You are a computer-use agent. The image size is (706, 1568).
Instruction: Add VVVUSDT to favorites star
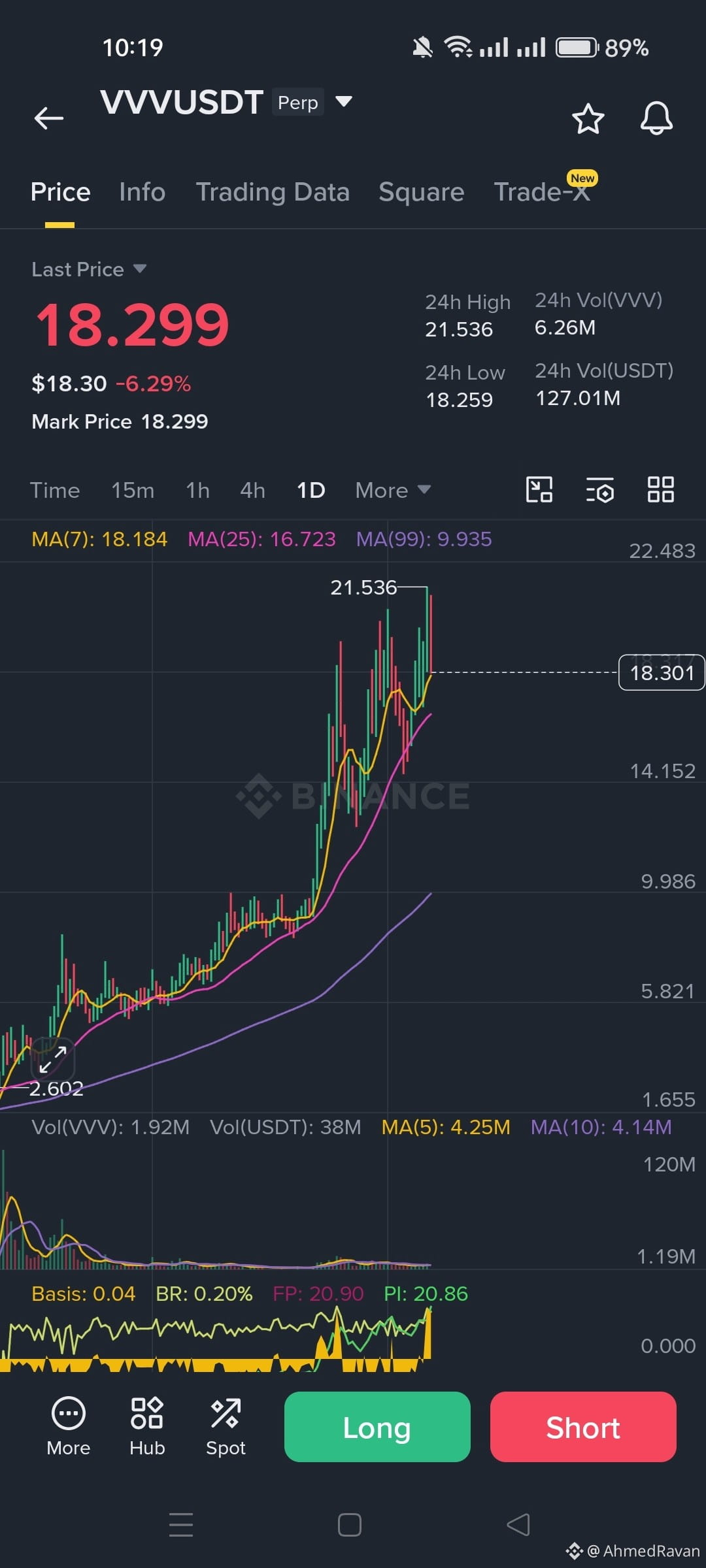pyautogui.click(x=588, y=118)
